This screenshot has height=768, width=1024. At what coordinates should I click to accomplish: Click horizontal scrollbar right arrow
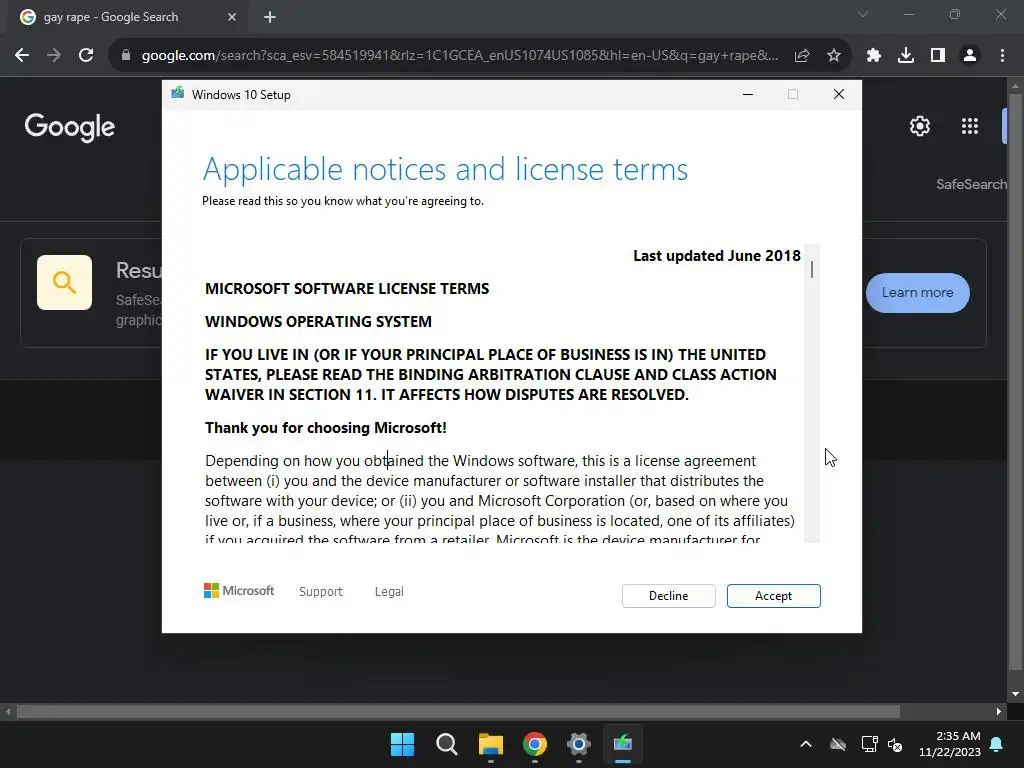click(999, 711)
